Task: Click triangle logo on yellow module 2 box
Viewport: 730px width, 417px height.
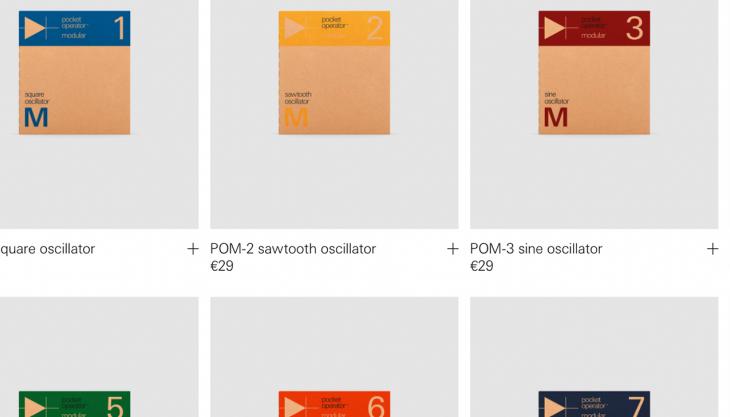Action: [x=295, y=28]
